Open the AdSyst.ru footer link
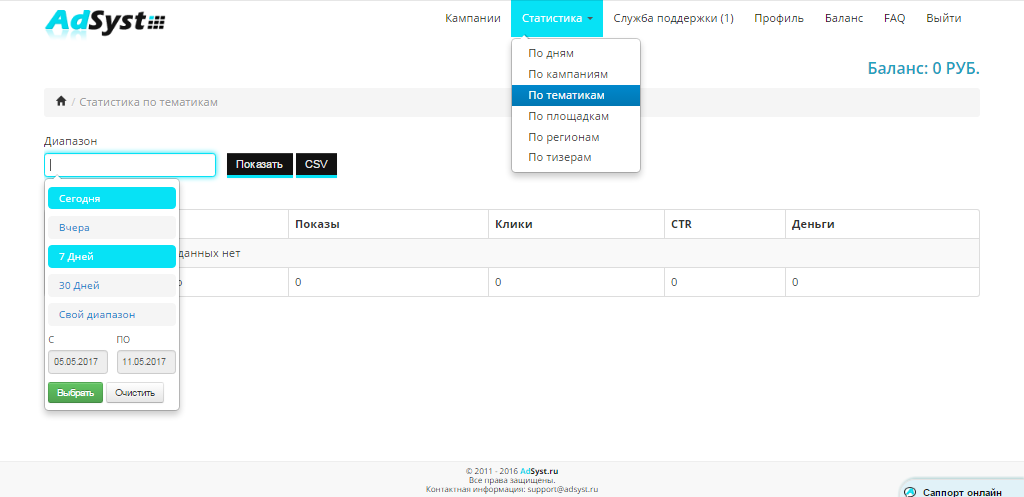 tap(539, 471)
